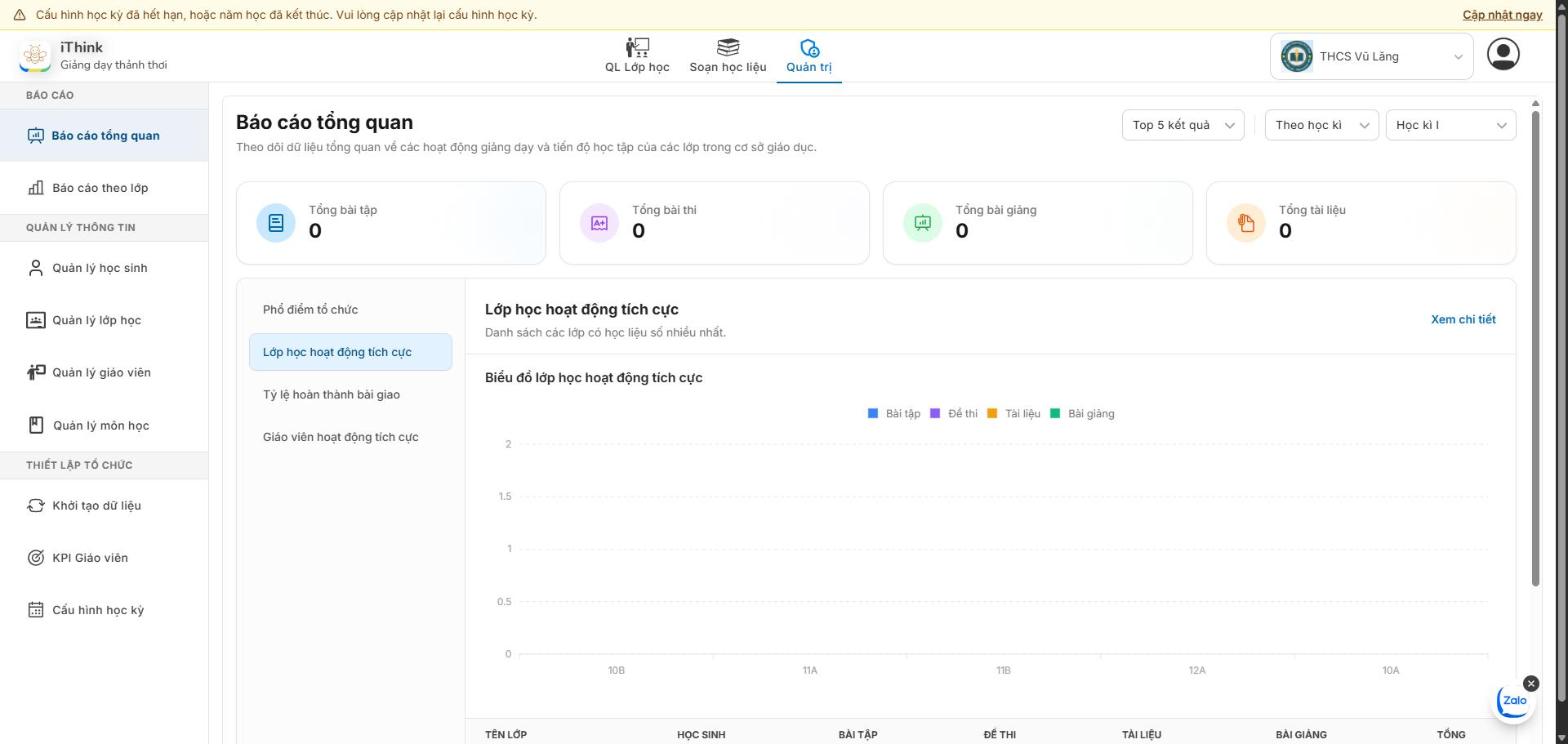This screenshot has width=1568, height=744.
Task: Open QL Lớp học section icon
Action: pos(637,48)
